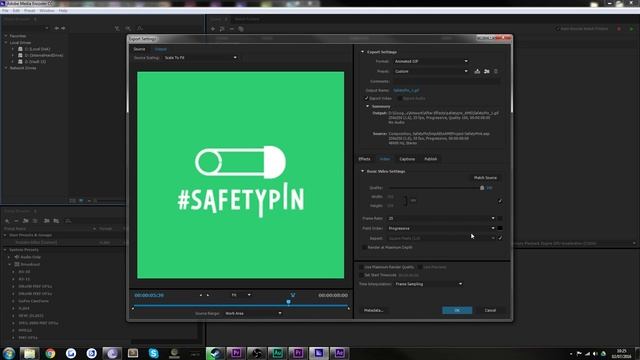
Task: Click current timecode at preview bottom left
Action: point(149,295)
